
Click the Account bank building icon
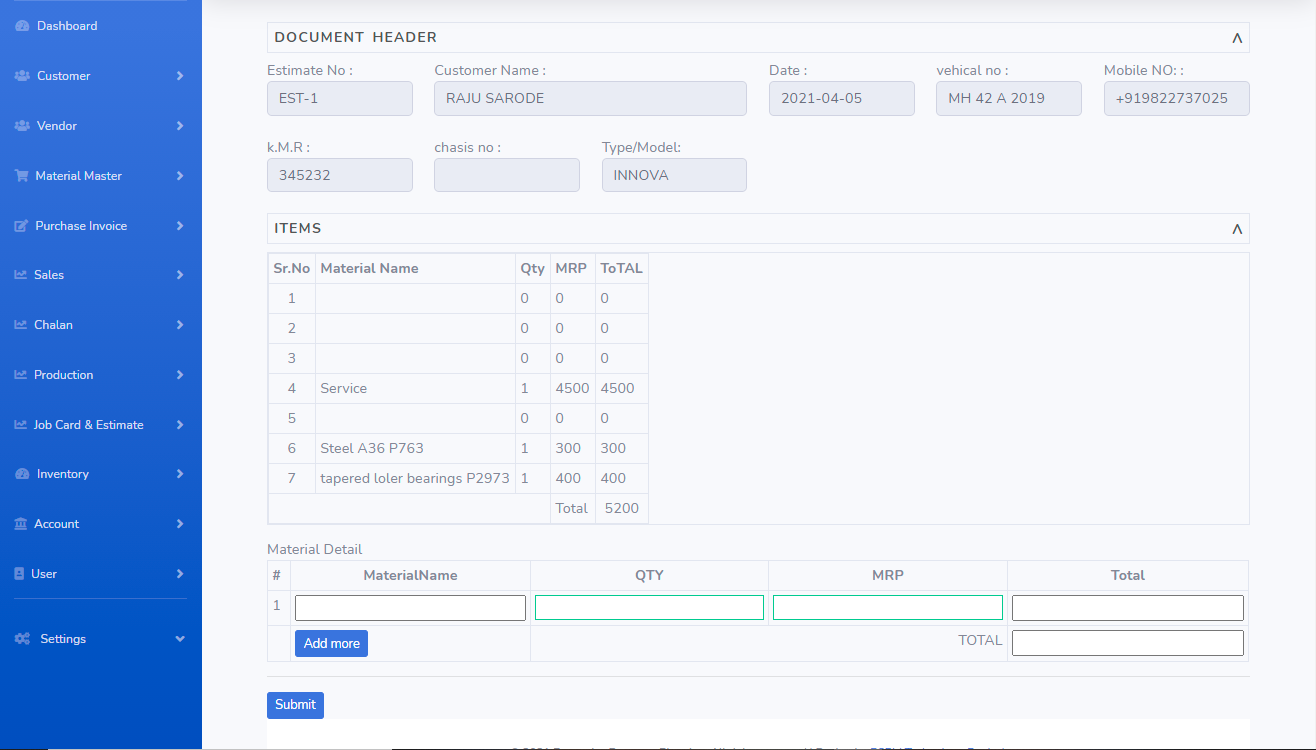(21, 524)
